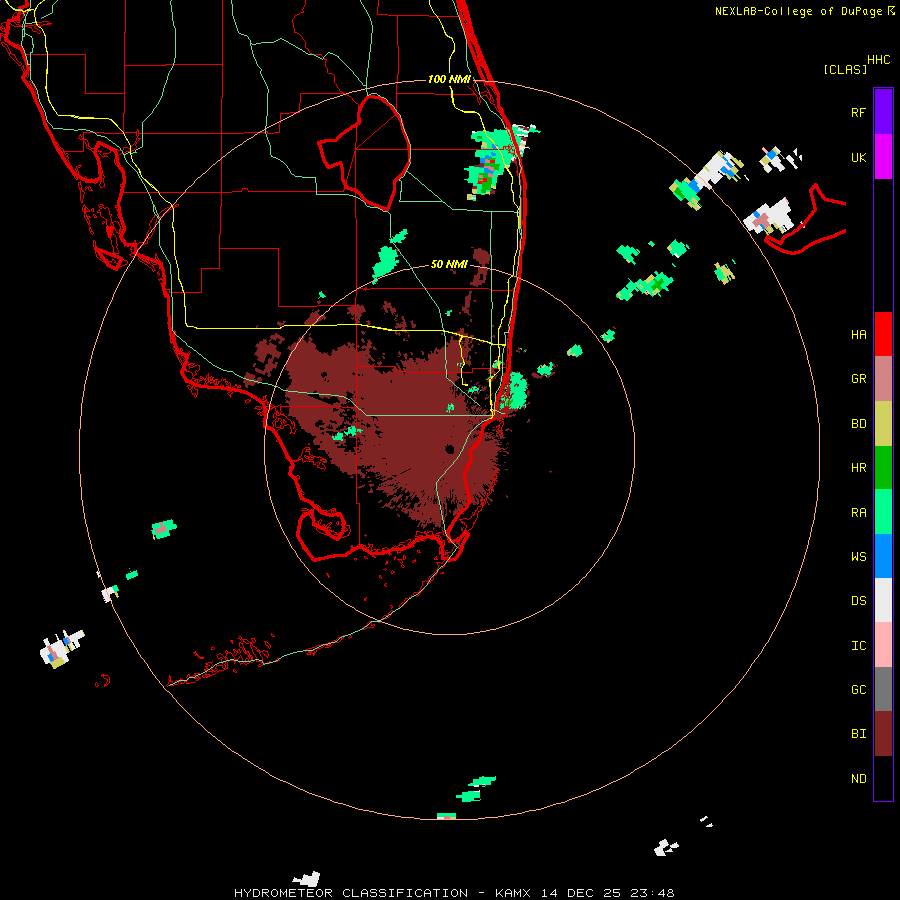Click the 50 NMI range ring label
Viewport: 900px width, 900px height.
coord(449,265)
